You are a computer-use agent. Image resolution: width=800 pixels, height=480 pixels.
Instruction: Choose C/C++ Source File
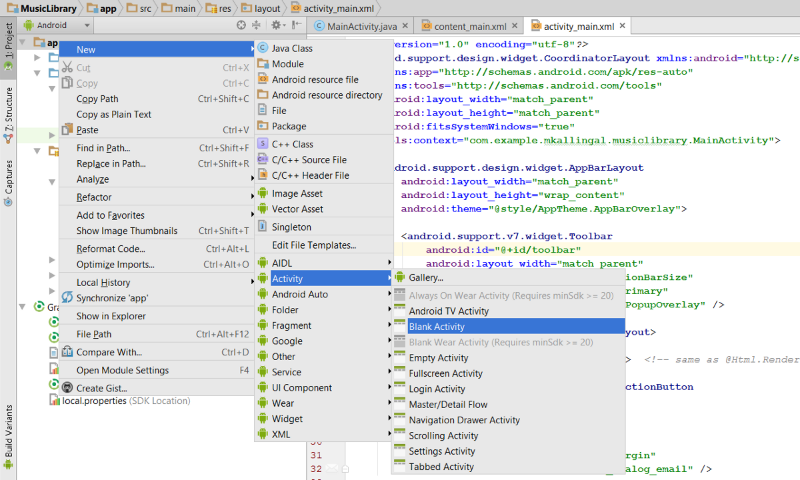pyautogui.click(x=324, y=160)
